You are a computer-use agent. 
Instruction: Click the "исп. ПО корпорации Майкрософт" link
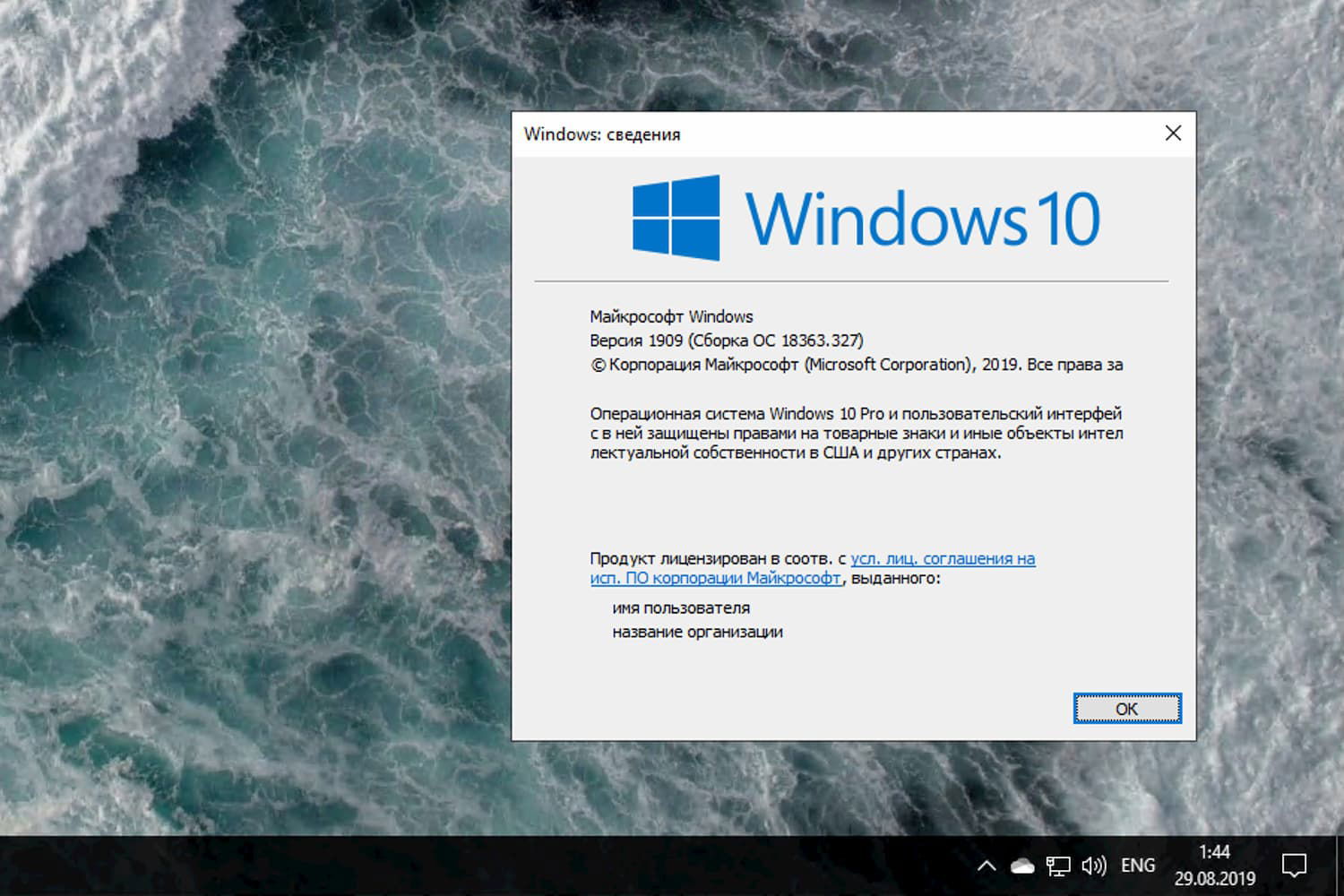click(714, 579)
